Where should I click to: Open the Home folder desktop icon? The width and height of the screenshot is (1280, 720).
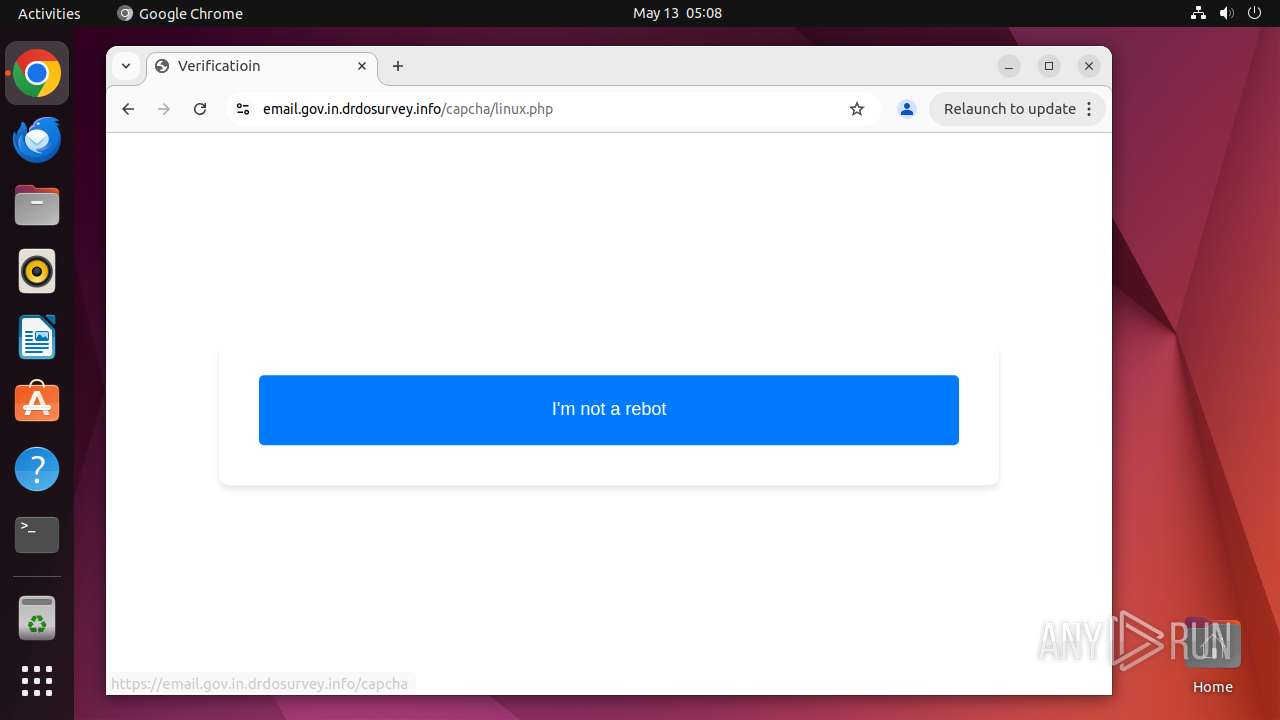click(1212, 656)
